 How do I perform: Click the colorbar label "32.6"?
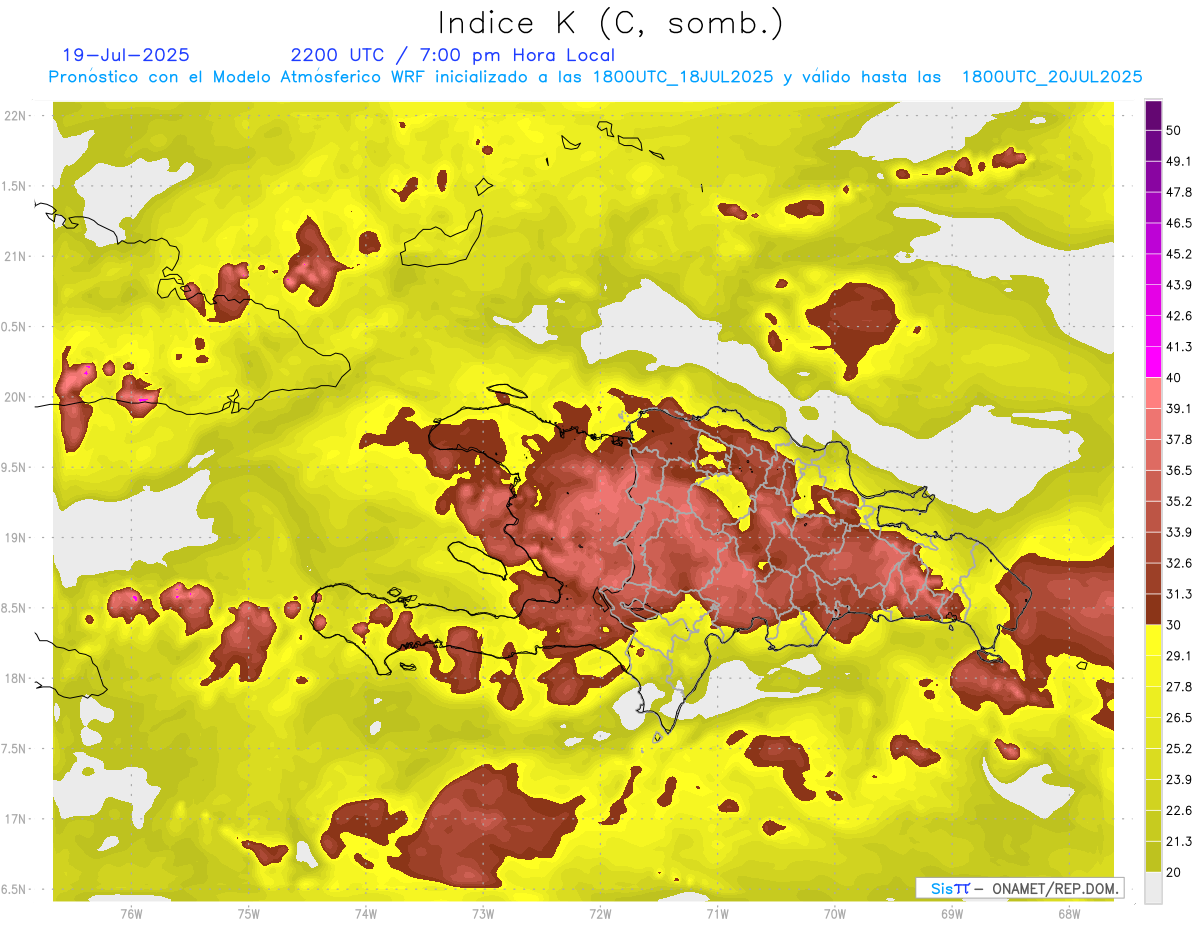tap(1178, 563)
